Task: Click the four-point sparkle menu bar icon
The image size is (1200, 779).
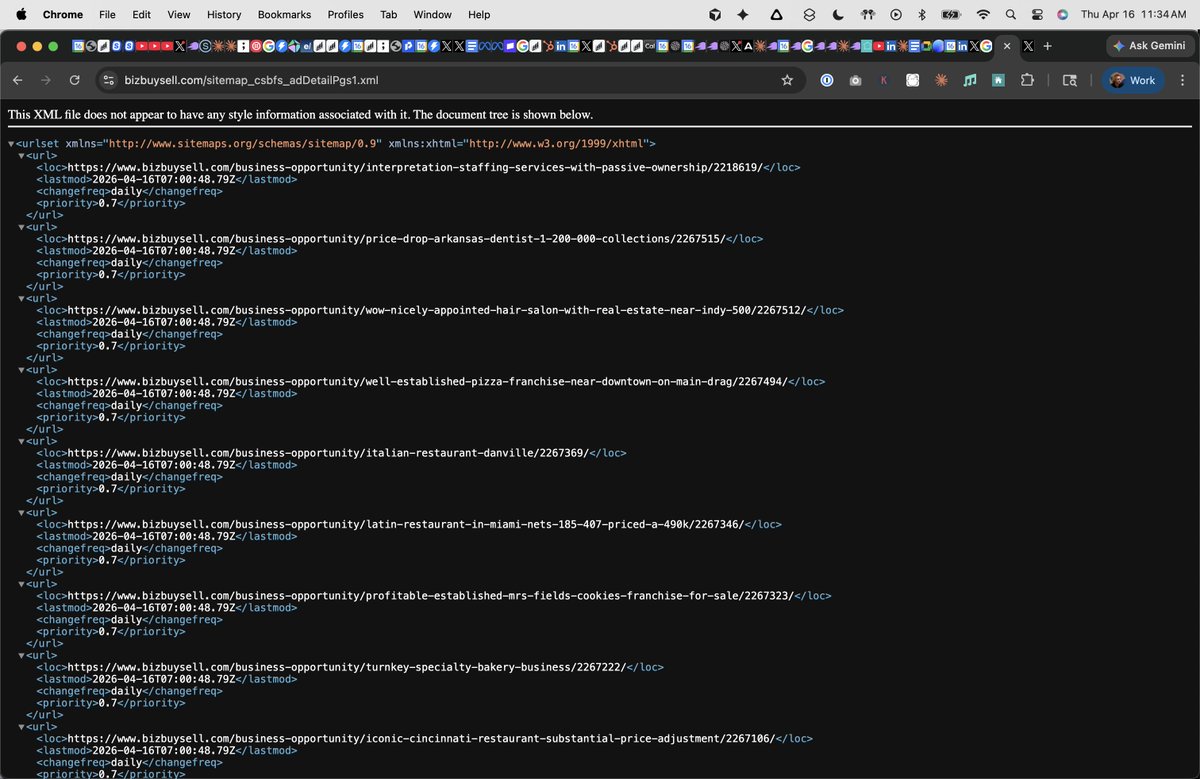Action: [743, 14]
